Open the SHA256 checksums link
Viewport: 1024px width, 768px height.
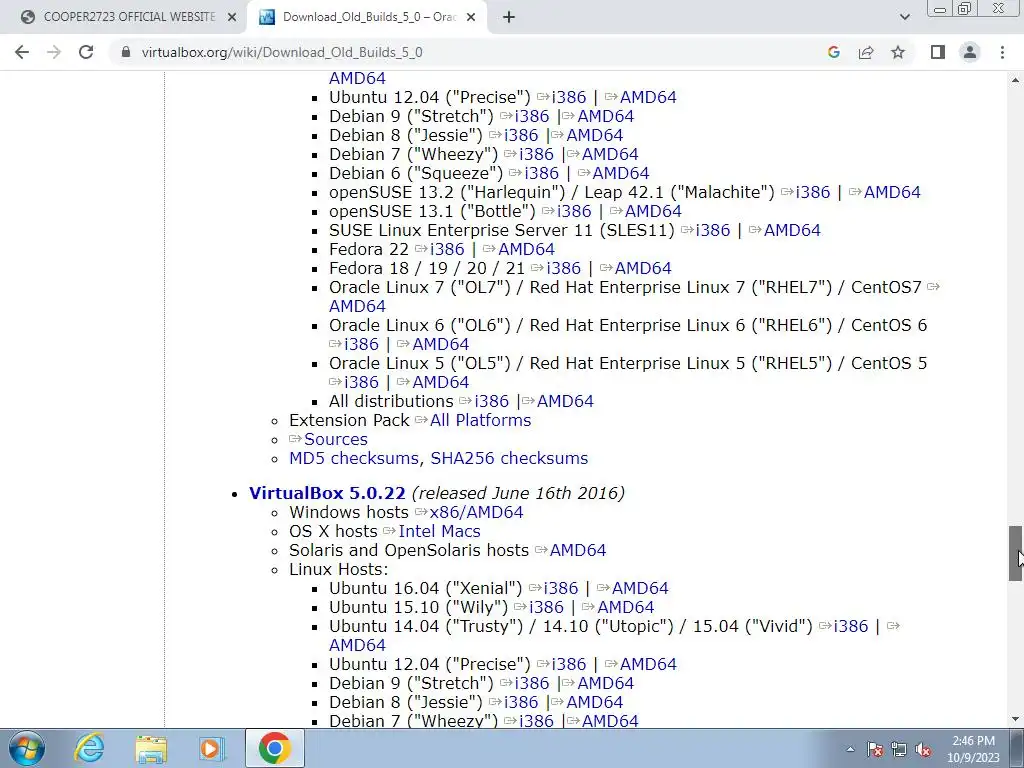[x=509, y=458]
